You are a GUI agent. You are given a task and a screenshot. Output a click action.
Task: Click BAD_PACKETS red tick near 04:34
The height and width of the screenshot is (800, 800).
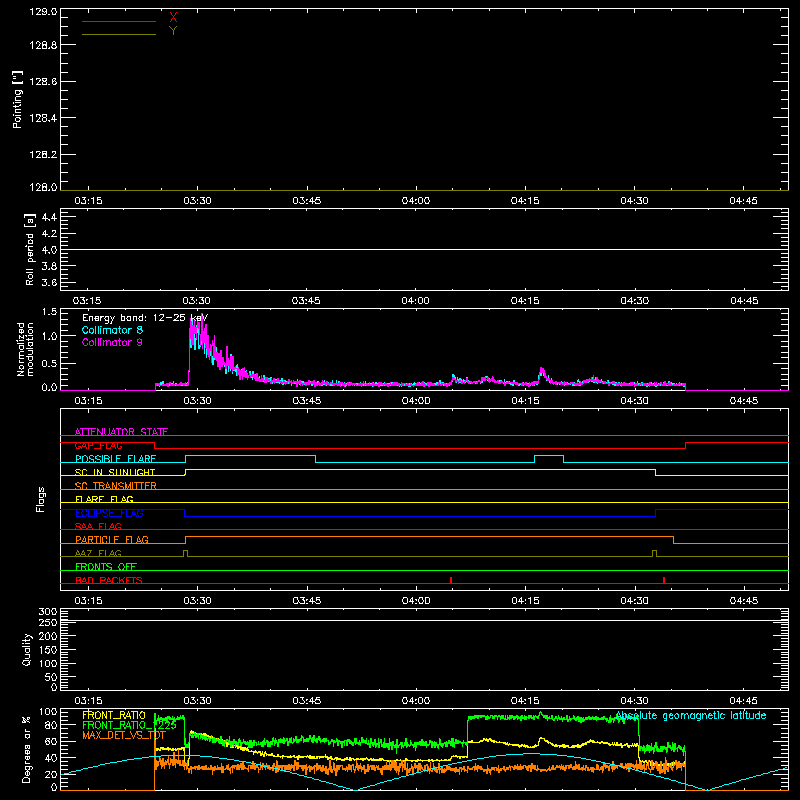(664, 580)
